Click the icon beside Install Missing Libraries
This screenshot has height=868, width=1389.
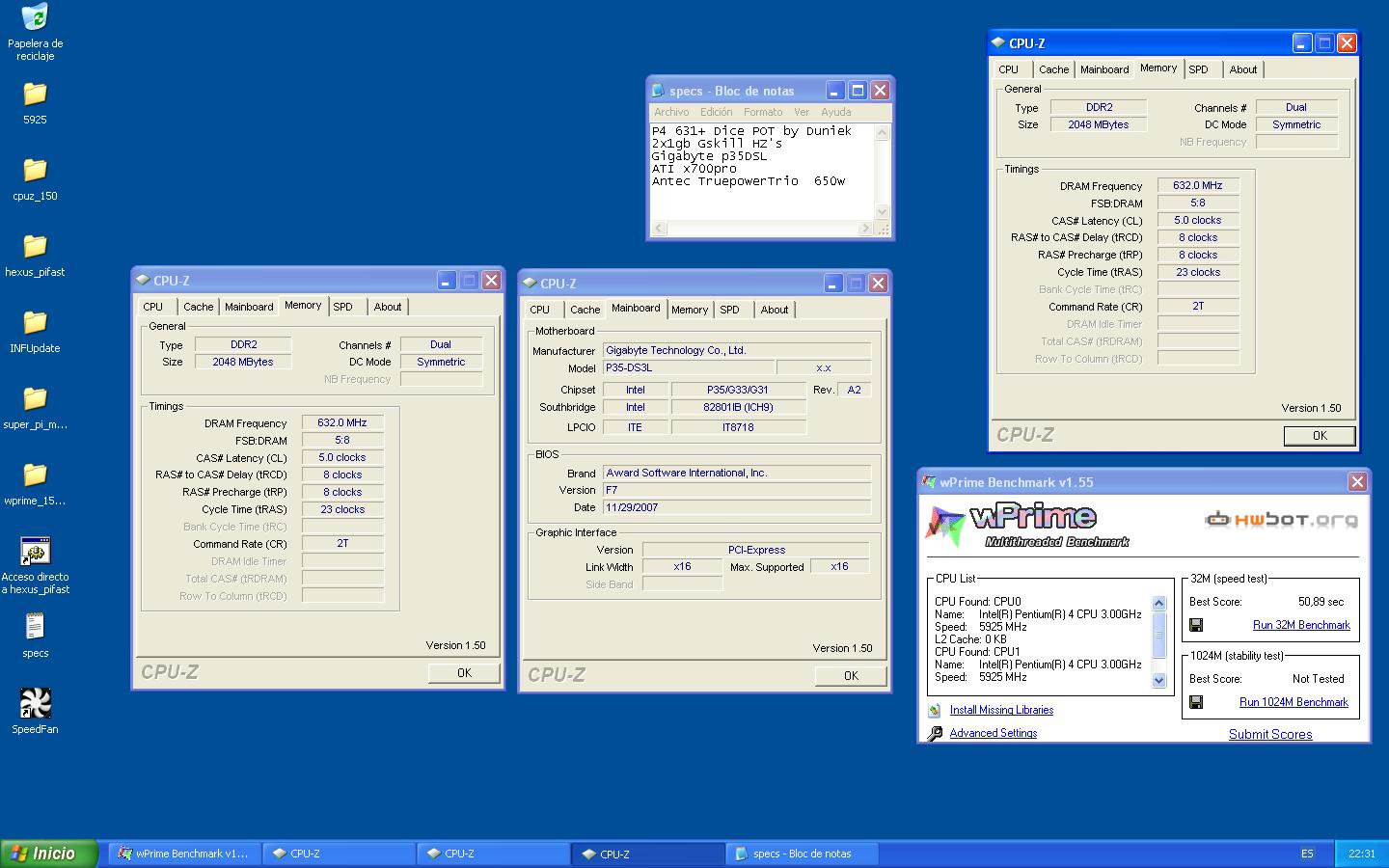click(x=934, y=710)
